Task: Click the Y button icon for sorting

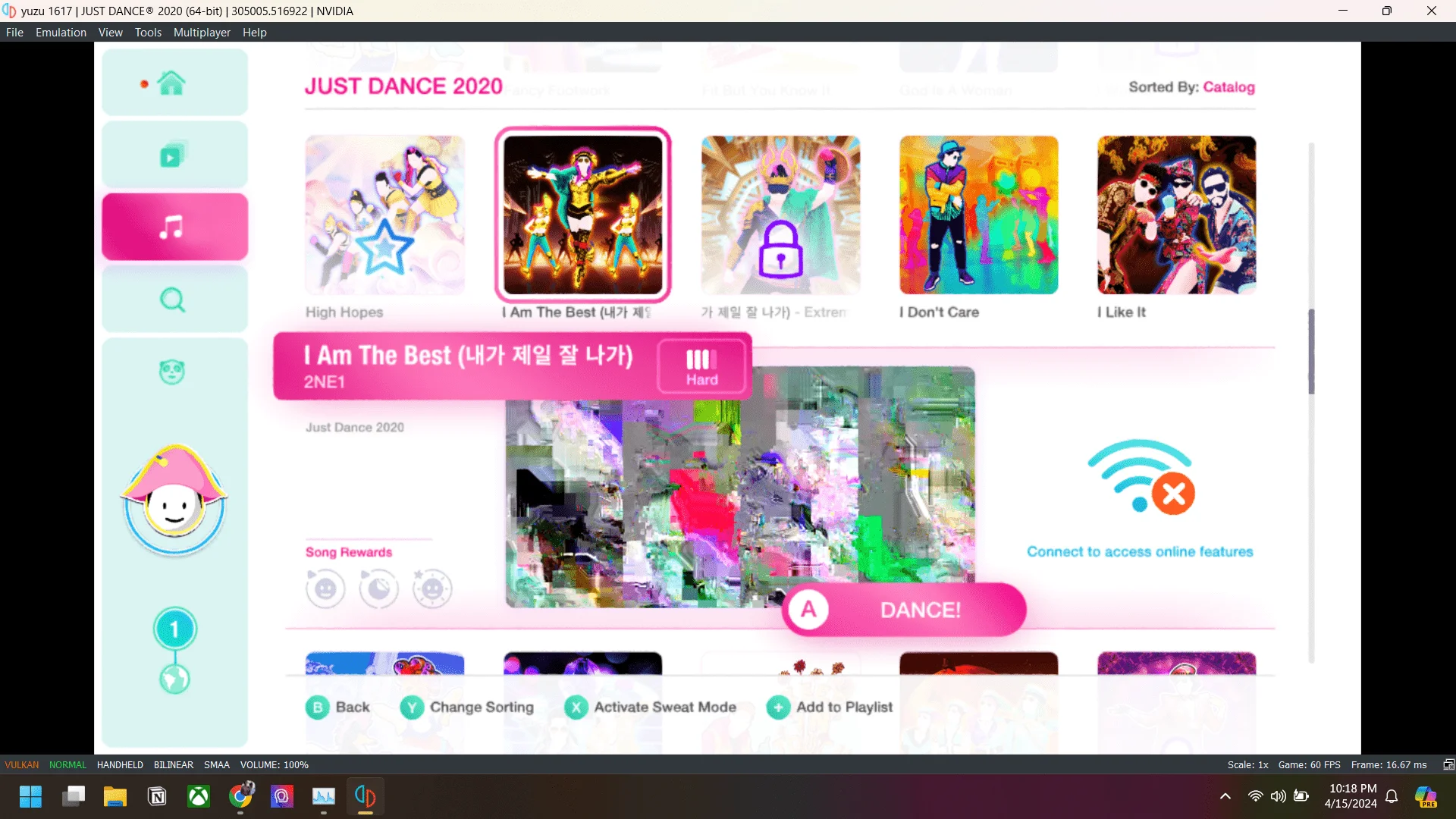Action: point(412,708)
